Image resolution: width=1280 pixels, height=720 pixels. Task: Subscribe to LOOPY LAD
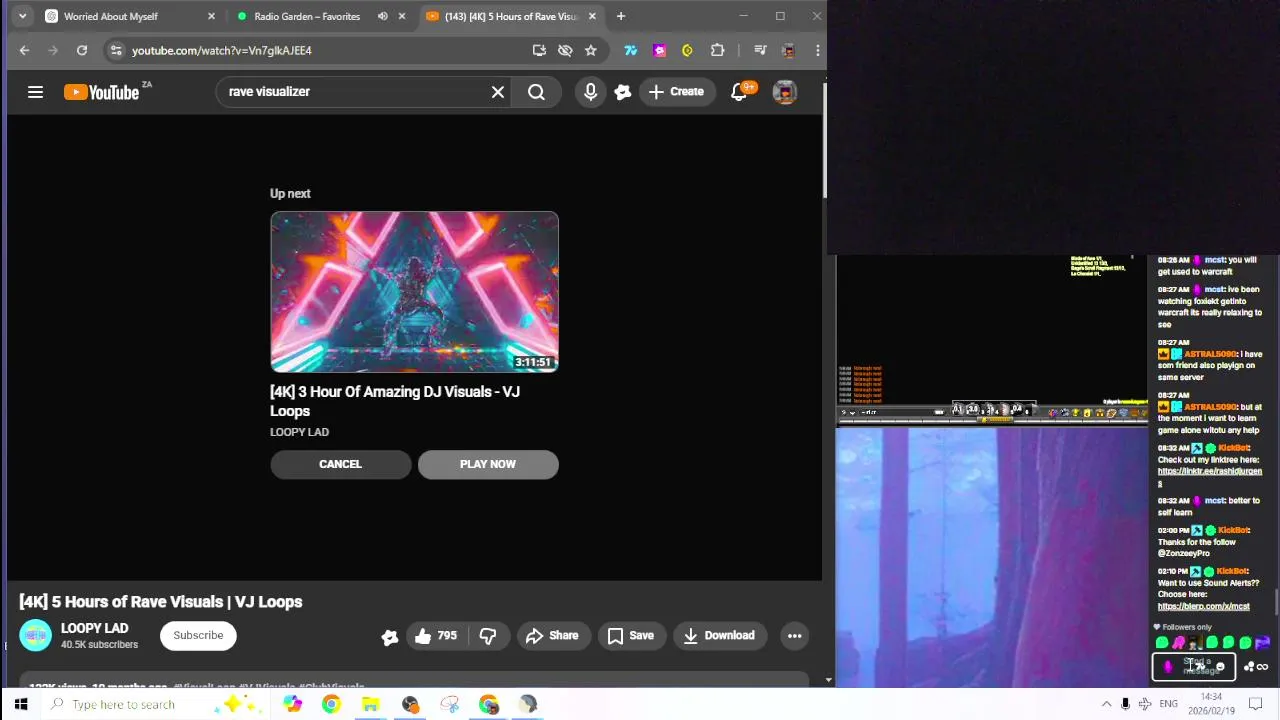click(198, 635)
